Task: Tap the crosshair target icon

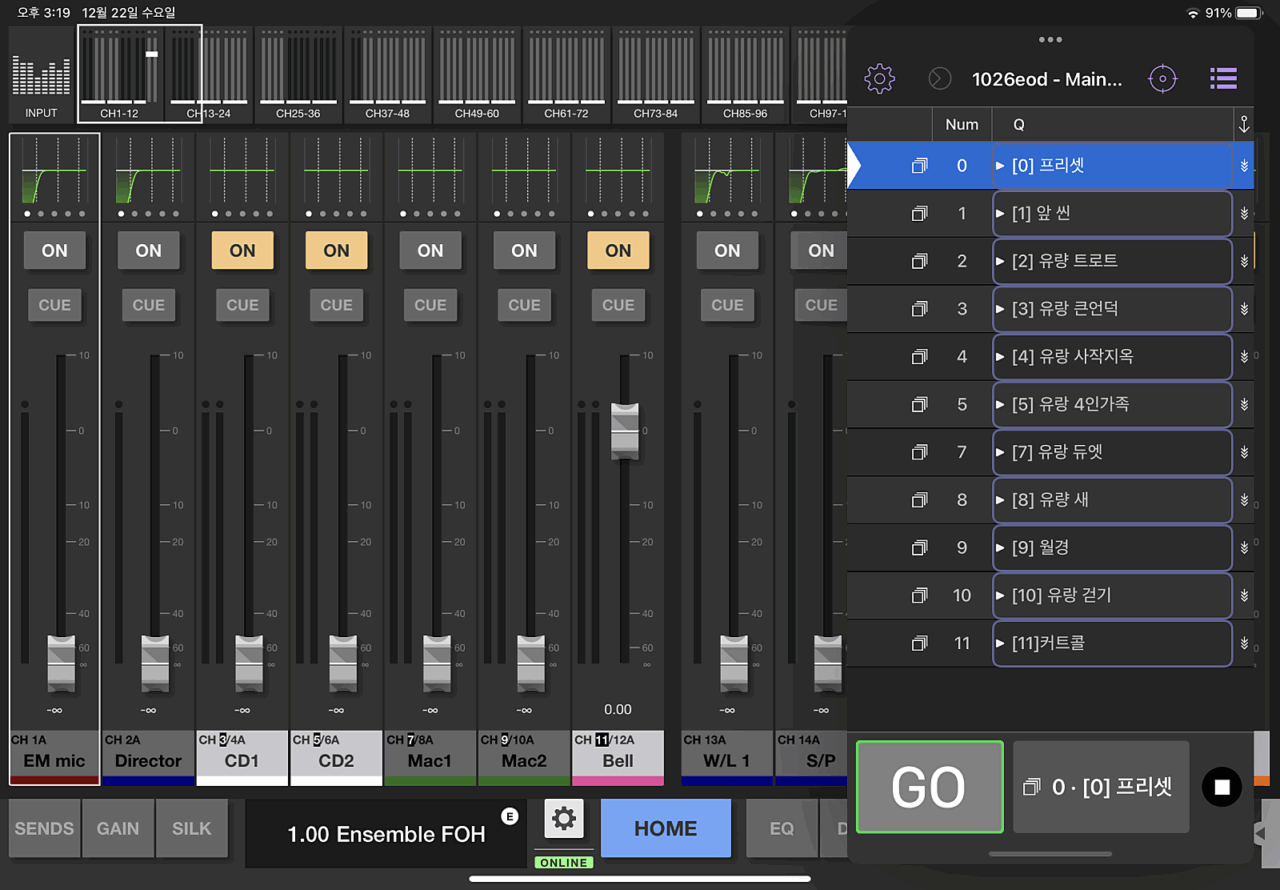Action: [x=1162, y=78]
